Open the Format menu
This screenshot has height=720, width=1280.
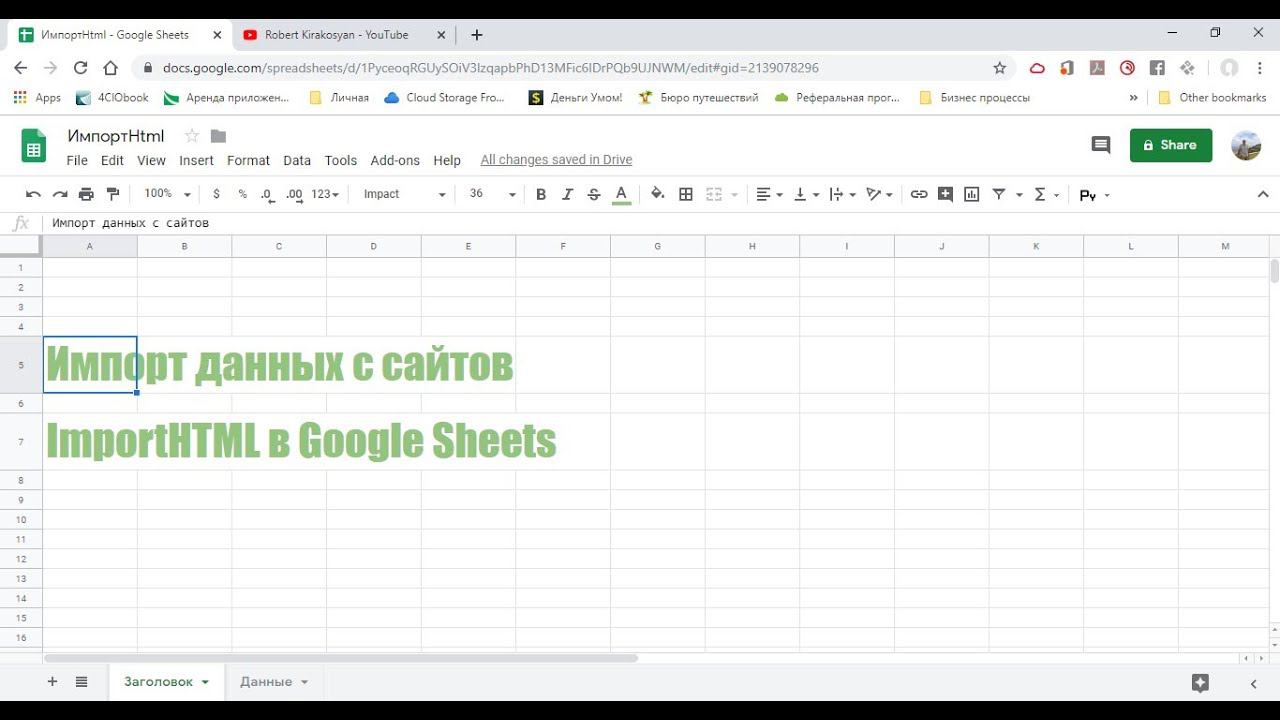[248, 160]
